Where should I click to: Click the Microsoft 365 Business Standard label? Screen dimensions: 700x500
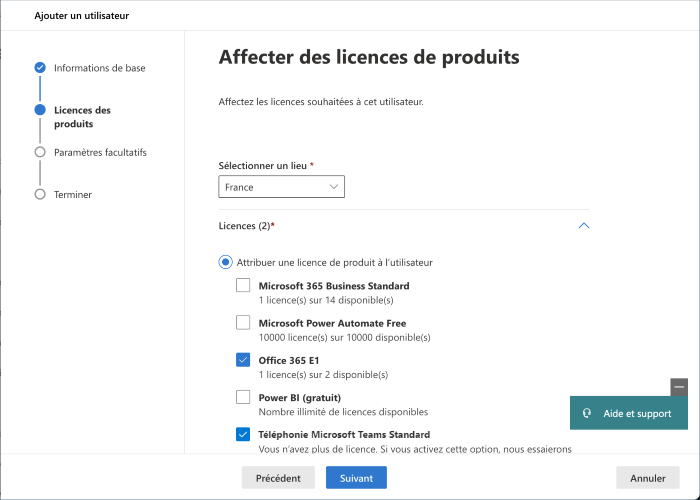(334, 286)
